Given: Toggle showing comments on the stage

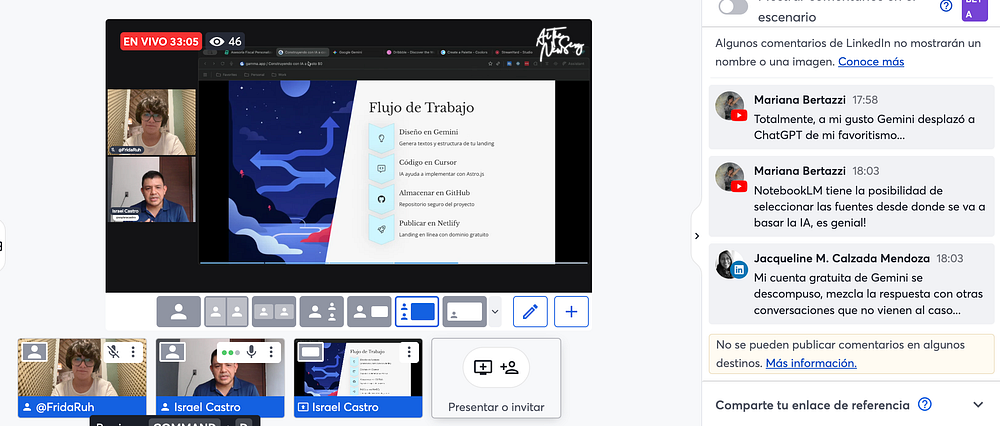Looking at the screenshot, I should (733, 7).
